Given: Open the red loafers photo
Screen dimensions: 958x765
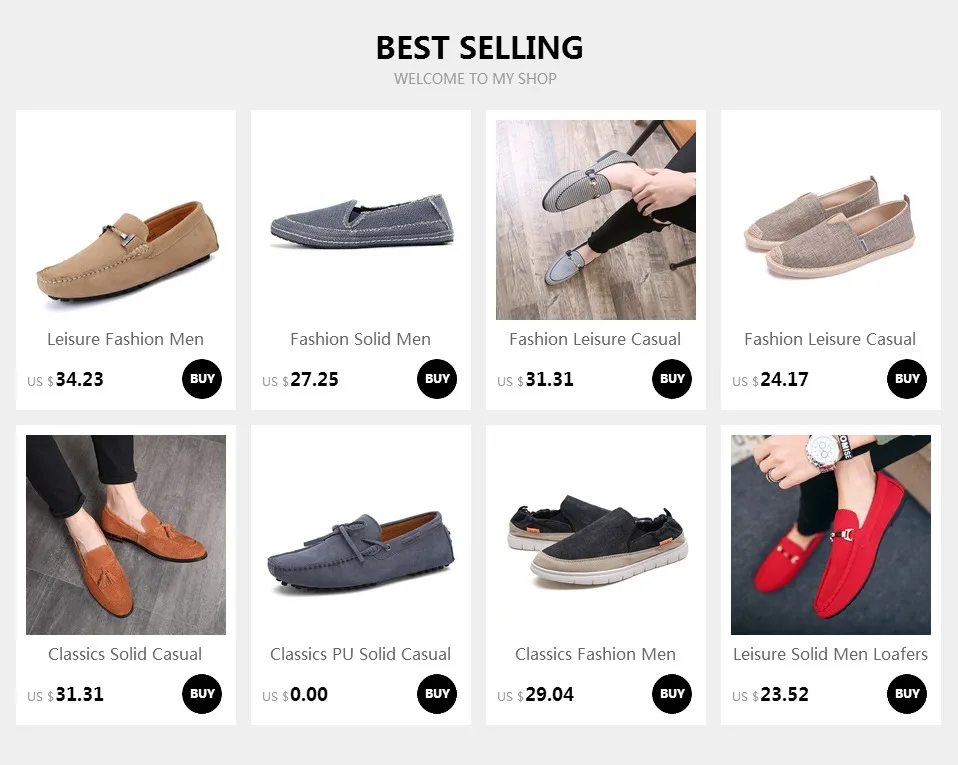Looking at the screenshot, I should click(831, 535).
